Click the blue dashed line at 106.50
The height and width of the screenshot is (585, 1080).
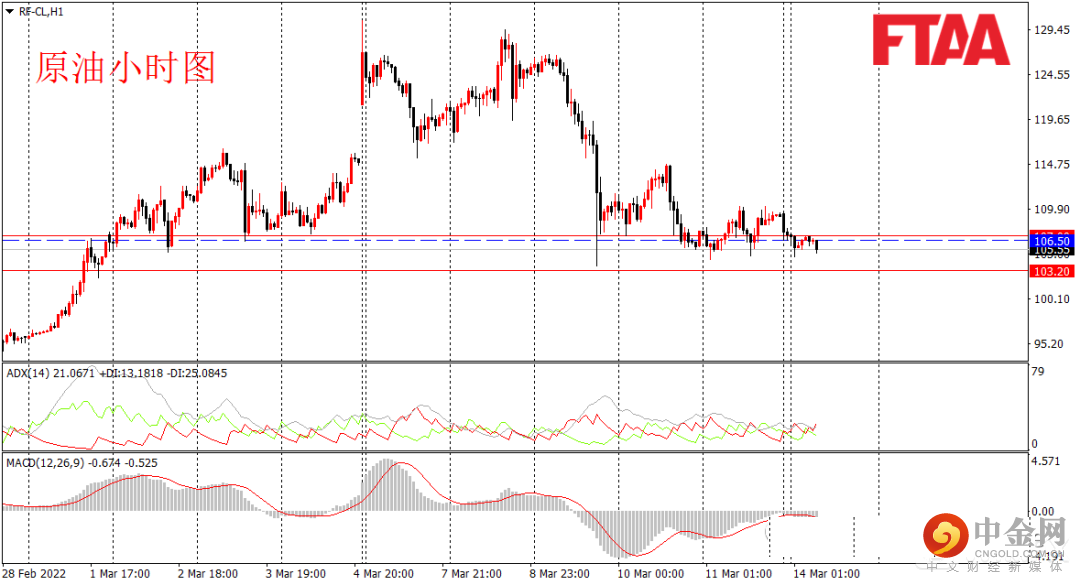pos(515,240)
